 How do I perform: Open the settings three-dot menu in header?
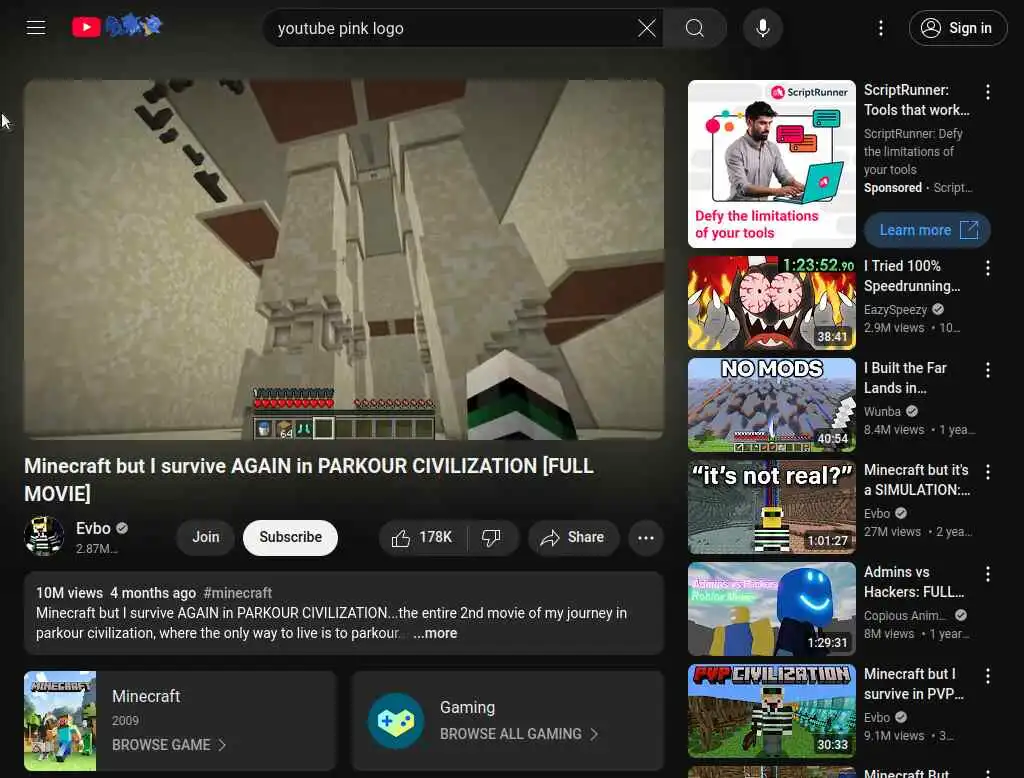(x=880, y=28)
